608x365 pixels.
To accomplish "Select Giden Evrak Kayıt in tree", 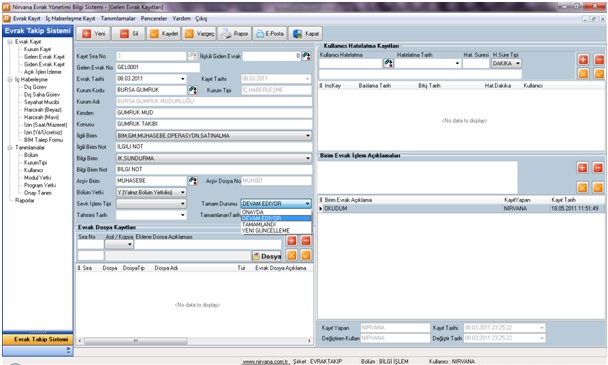I will (x=44, y=64).
